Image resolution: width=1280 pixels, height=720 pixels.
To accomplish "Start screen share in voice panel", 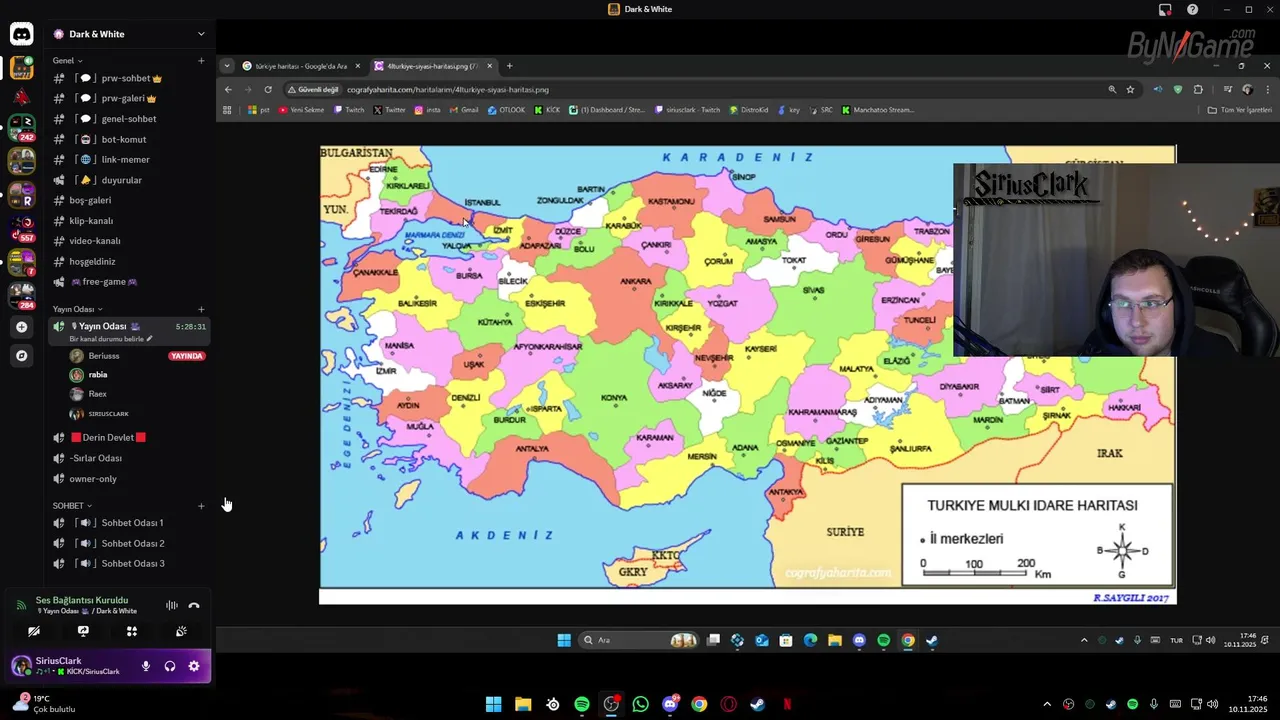I will click(83, 632).
